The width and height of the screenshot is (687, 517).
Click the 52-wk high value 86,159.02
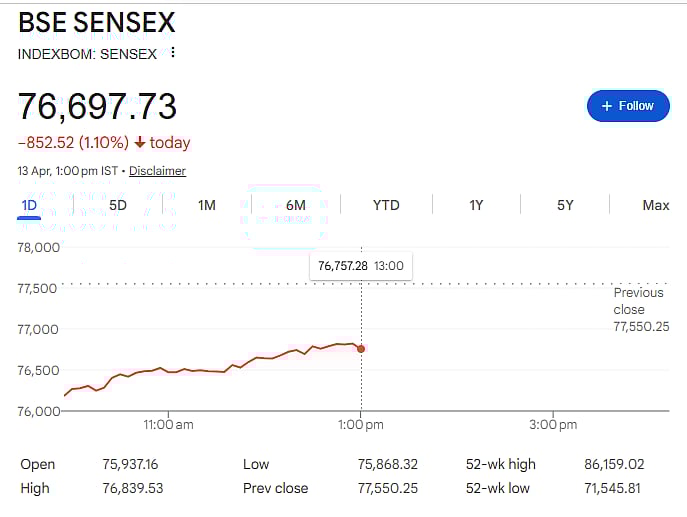616,464
